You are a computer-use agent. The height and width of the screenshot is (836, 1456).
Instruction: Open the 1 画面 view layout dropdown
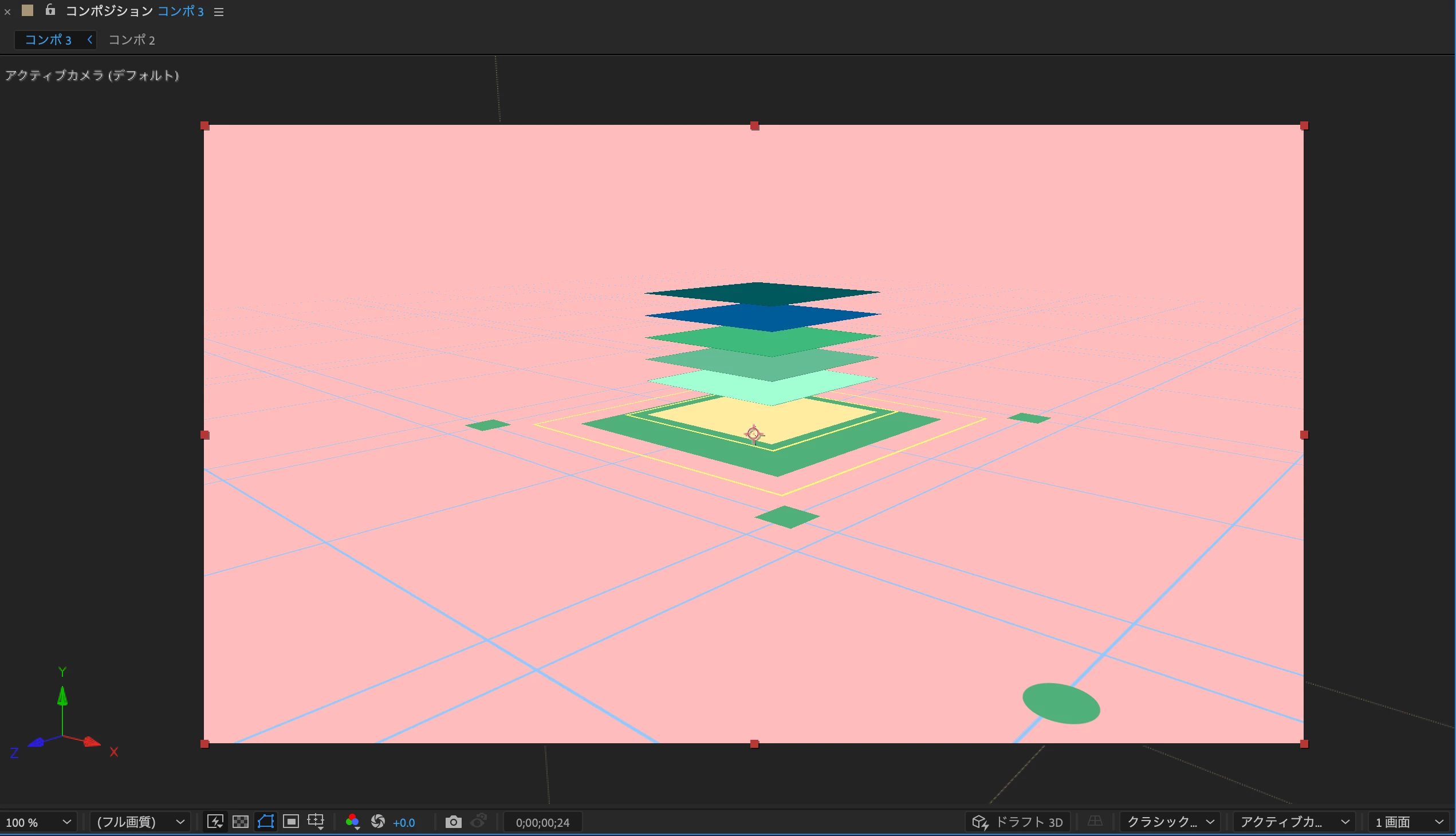coord(1409,822)
